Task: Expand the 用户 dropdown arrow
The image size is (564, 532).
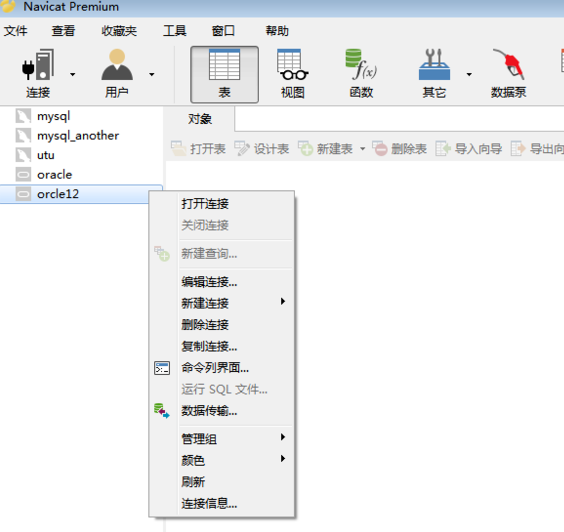Action: pos(152,74)
